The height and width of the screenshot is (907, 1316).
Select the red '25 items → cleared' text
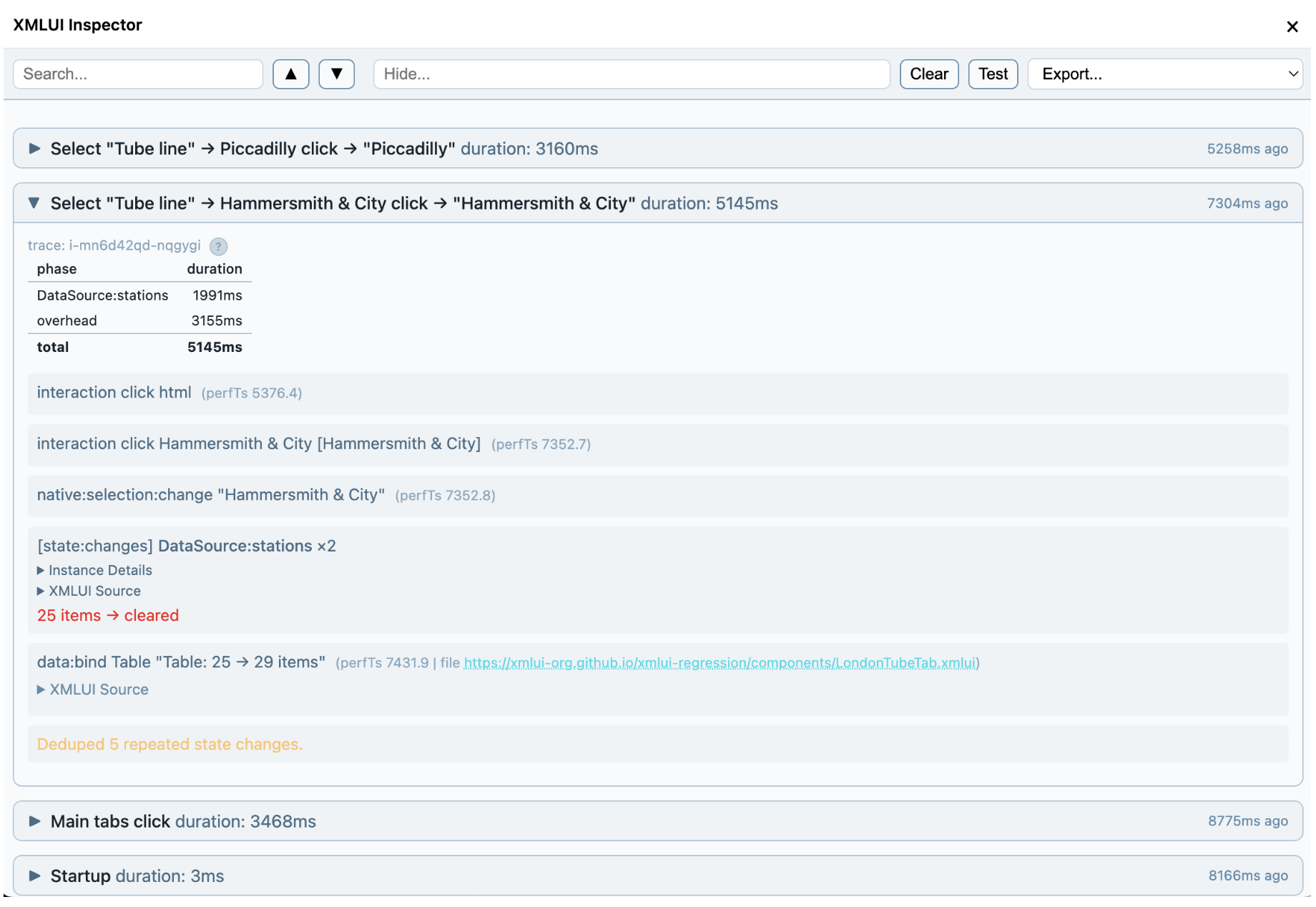point(108,615)
